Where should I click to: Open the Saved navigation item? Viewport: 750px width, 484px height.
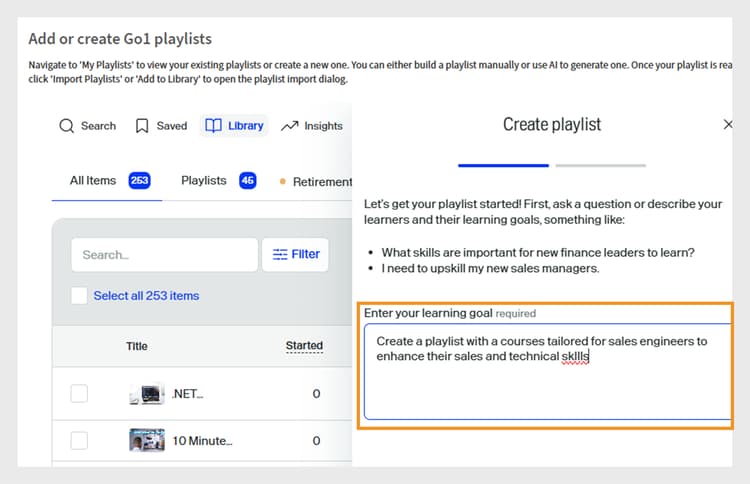click(162, 126)
